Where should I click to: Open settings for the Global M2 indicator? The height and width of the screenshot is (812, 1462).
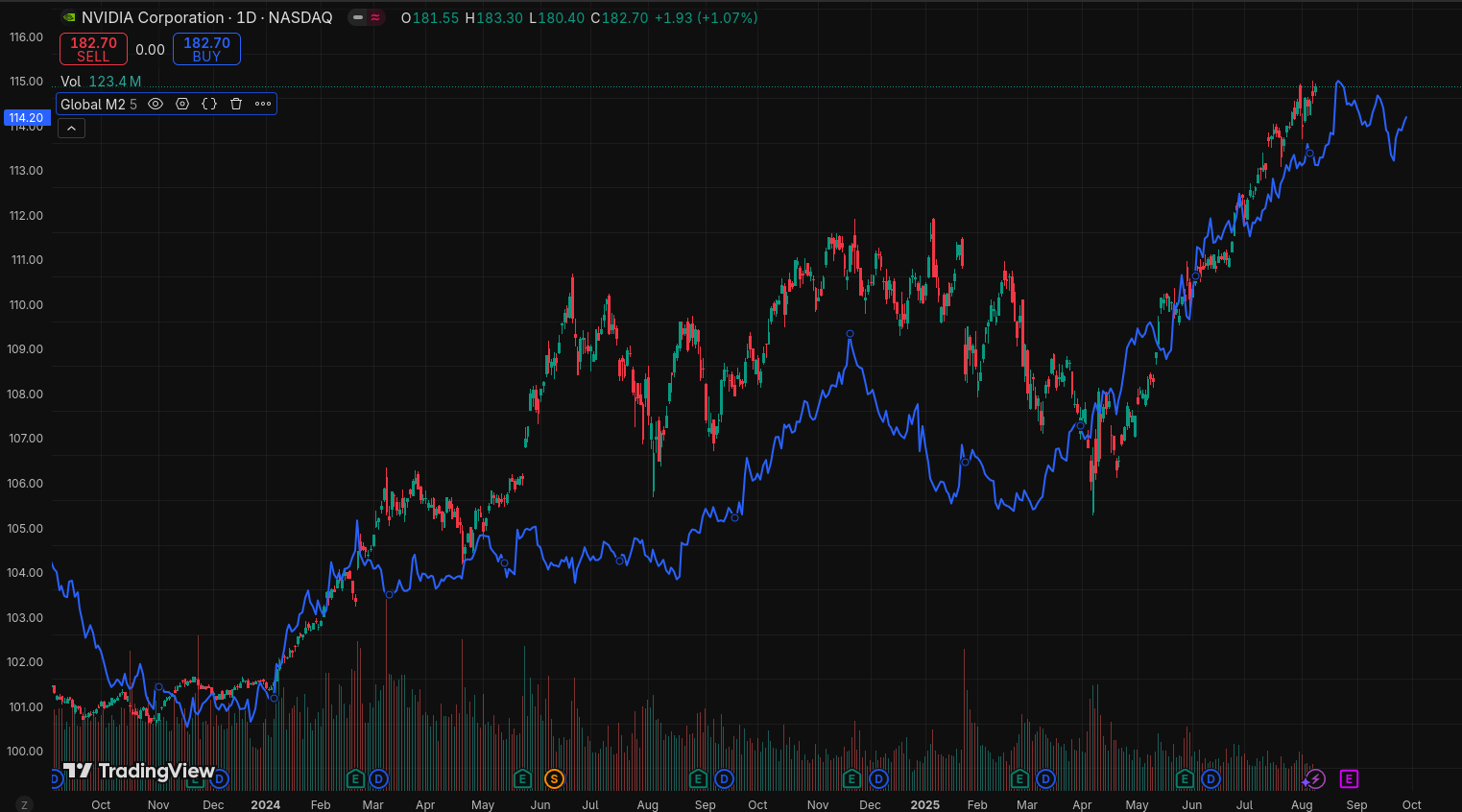point(182,104)
